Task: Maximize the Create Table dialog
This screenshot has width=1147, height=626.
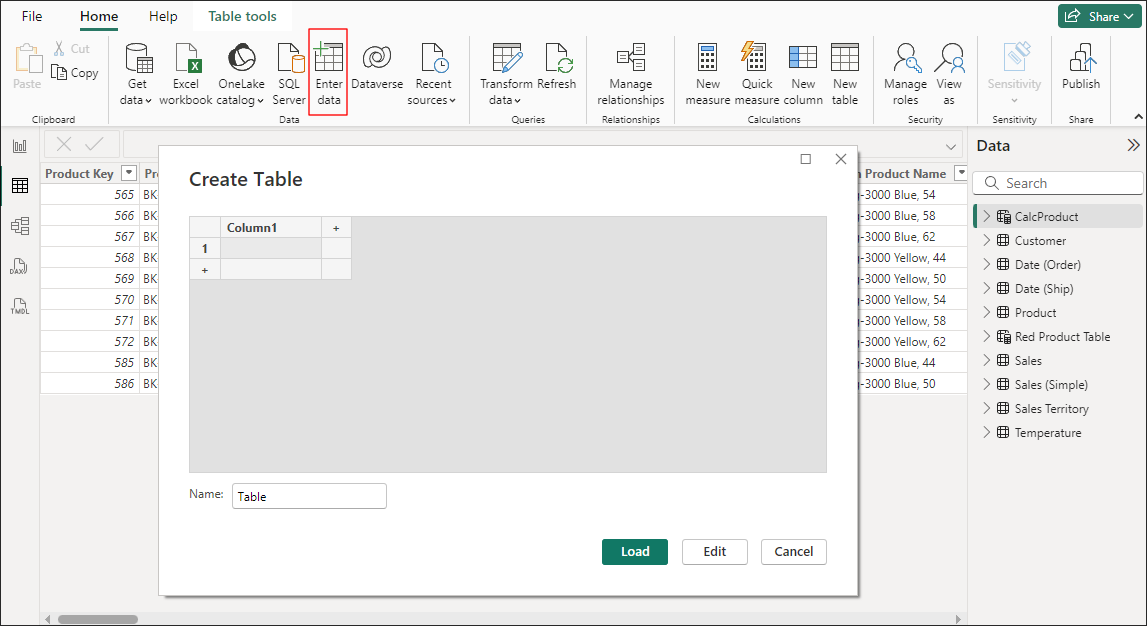Action: tap(805, 159)
